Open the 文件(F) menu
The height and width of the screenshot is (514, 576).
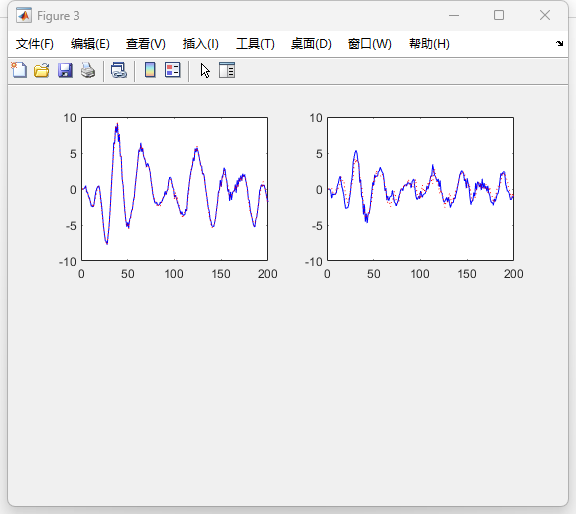pyautogui.click(x=35, y=44)
